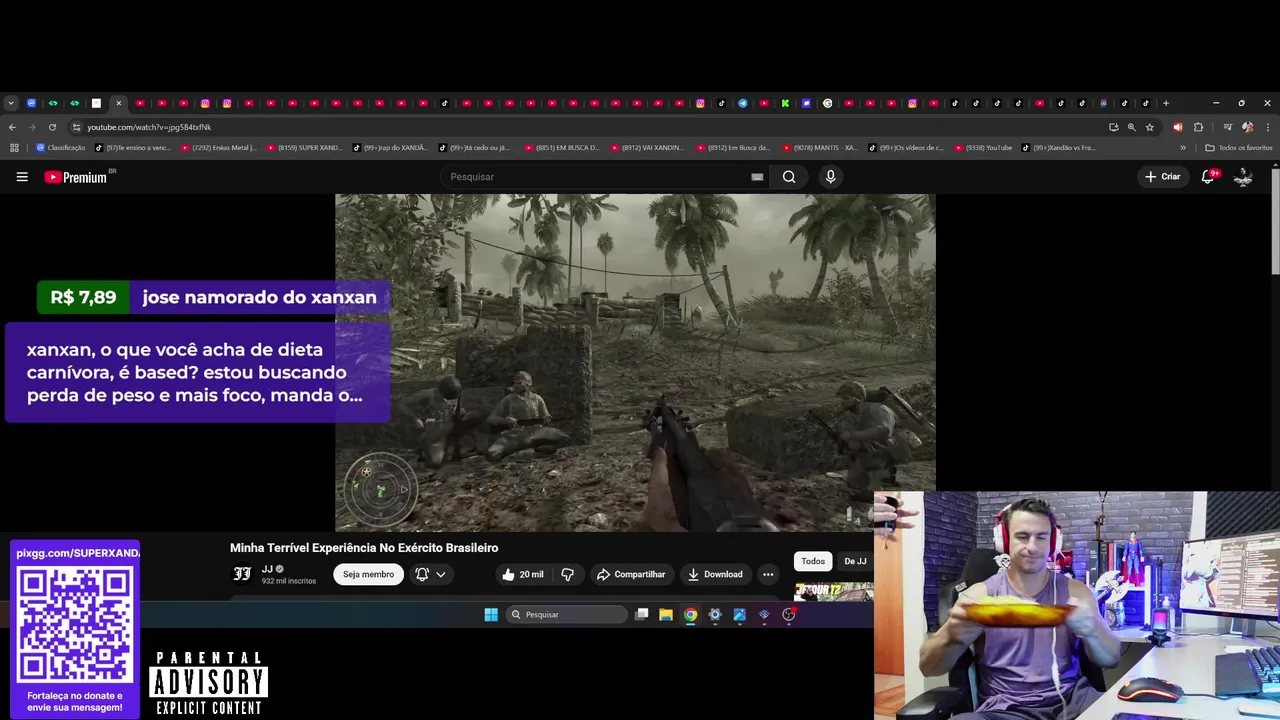Switch to the Google tab
Screen dimensions: 1280x720
pos(827,103)
